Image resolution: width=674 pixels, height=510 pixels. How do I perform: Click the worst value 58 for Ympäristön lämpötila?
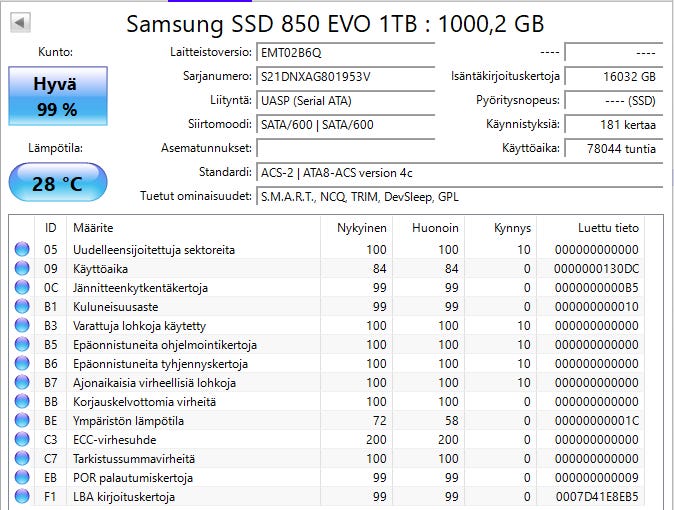tap(451, 421)
